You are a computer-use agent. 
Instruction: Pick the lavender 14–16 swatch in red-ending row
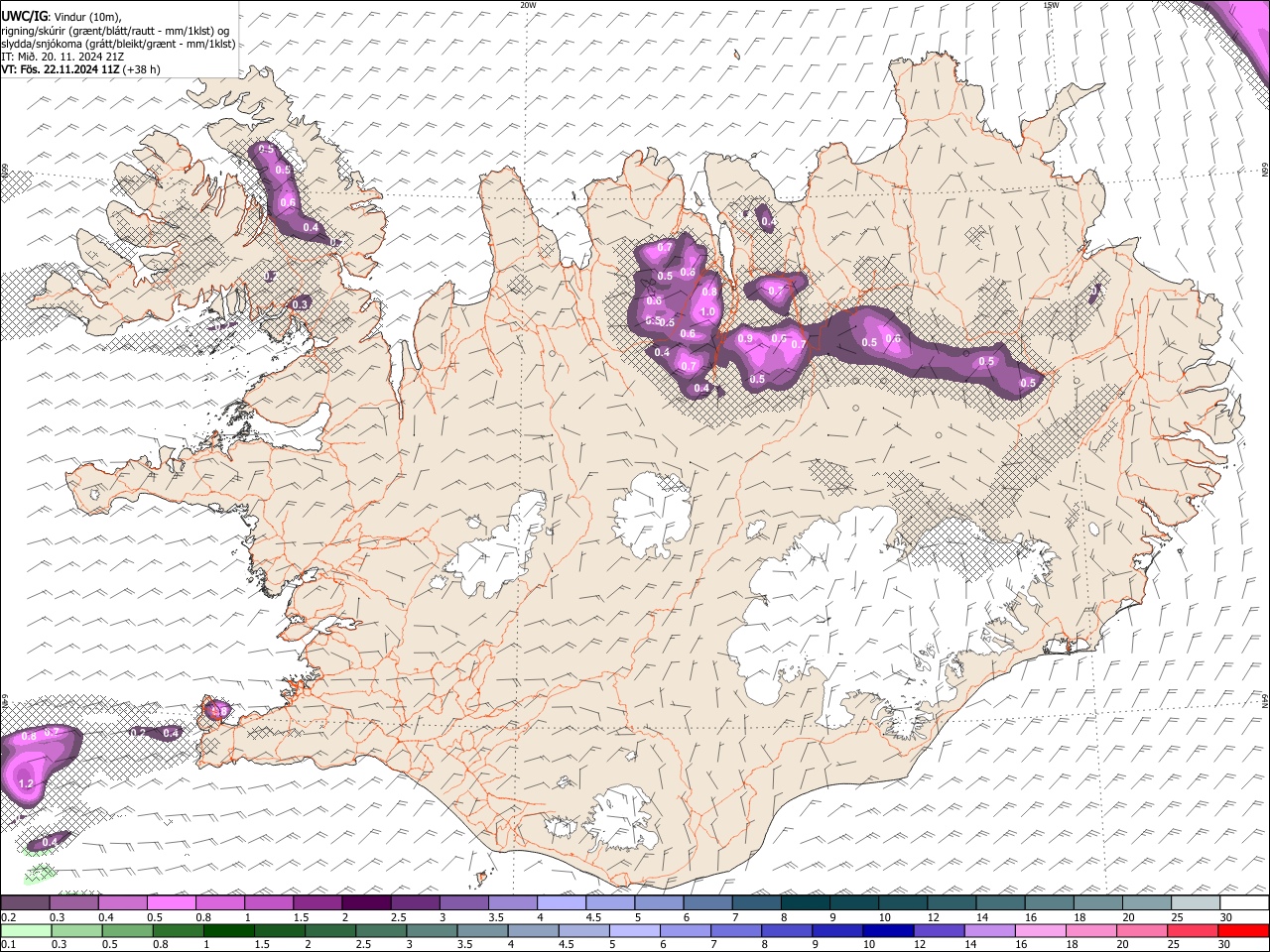click(x=990, y=930)
